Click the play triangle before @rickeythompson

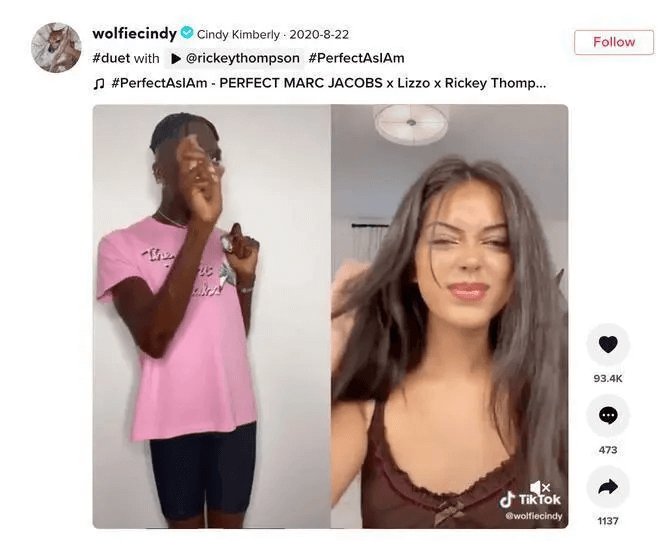176,59
